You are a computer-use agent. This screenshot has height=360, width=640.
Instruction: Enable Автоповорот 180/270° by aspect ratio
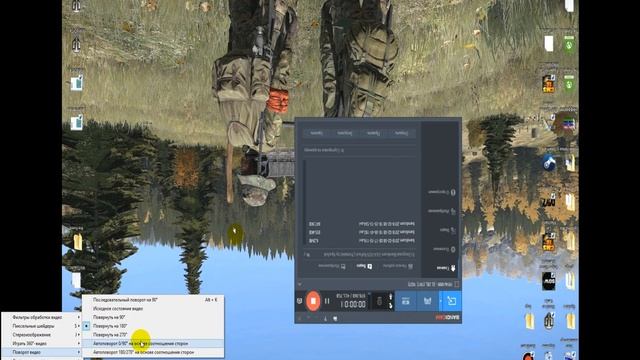pyautogui.click(x=153, y=352)
